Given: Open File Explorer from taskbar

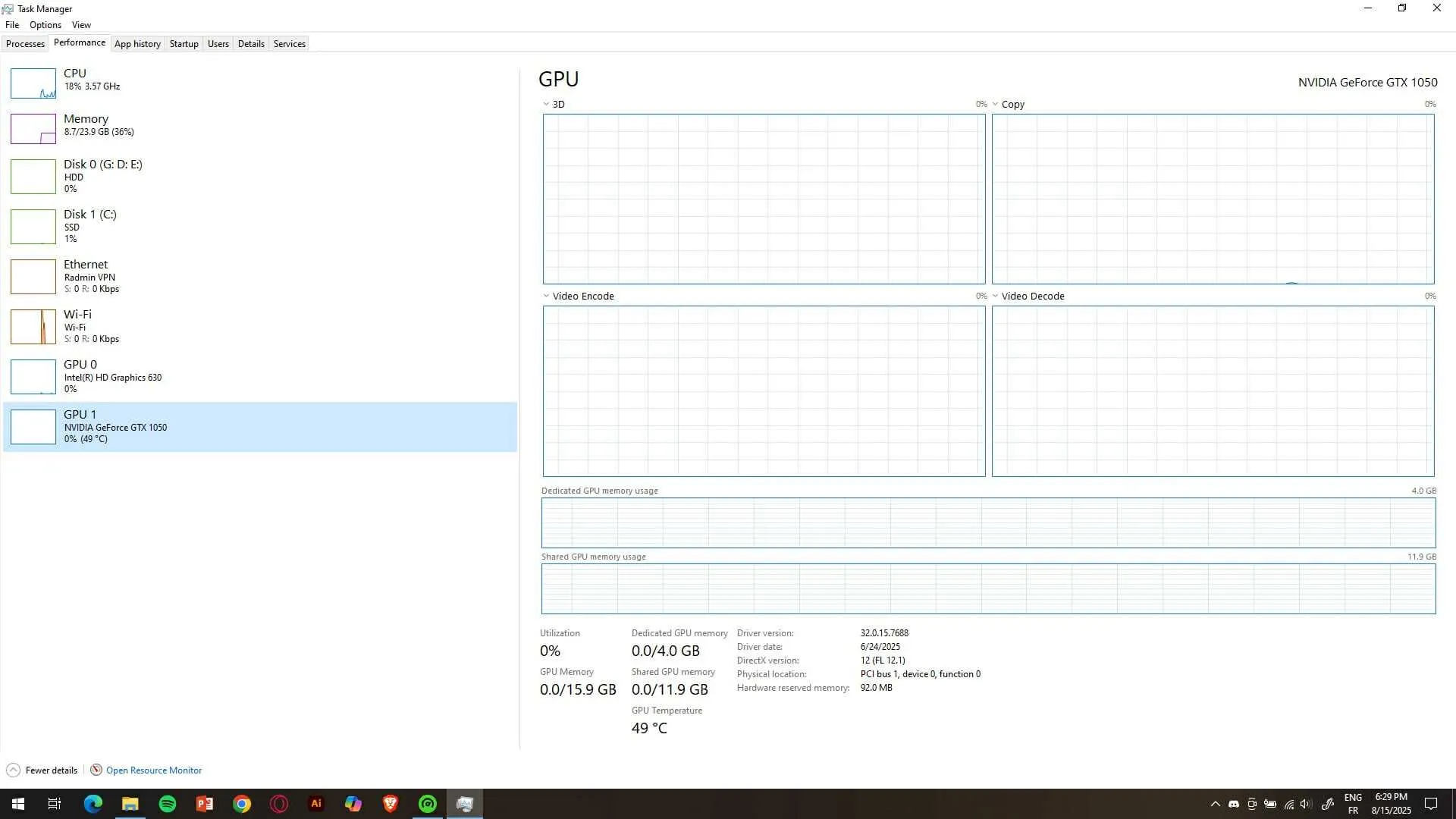Looking at the screenshot, I should tap(130, 804).
